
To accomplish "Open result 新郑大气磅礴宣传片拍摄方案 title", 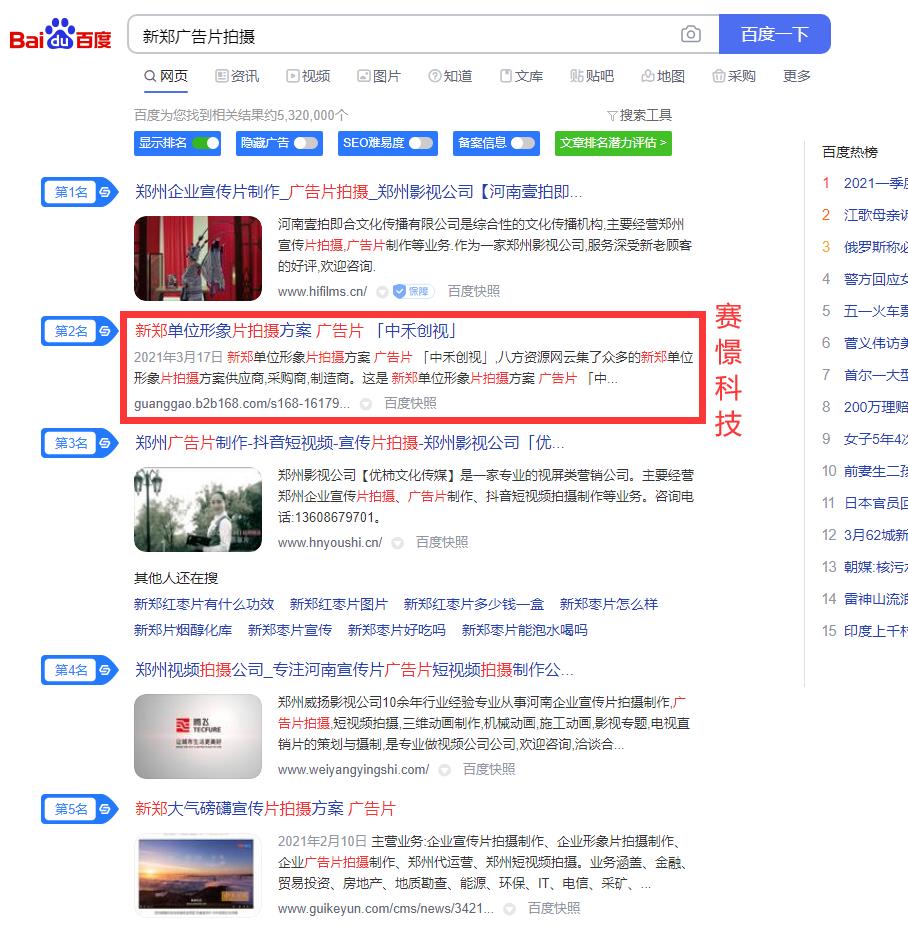I will click(x=265, y=809).
